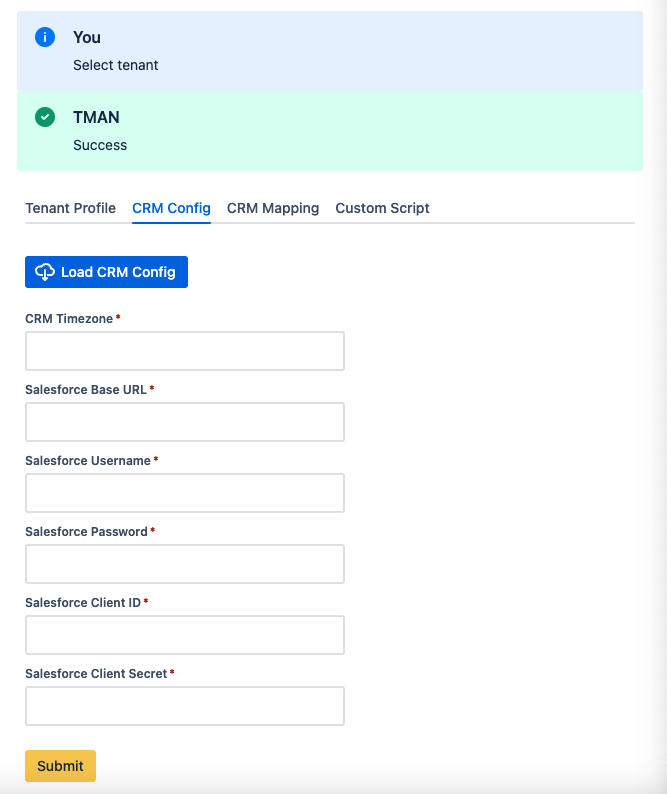Click the TMAN Success notification banner
This screenshot has width=667, height=794.
pyautogui.click(x=330, y=131)
